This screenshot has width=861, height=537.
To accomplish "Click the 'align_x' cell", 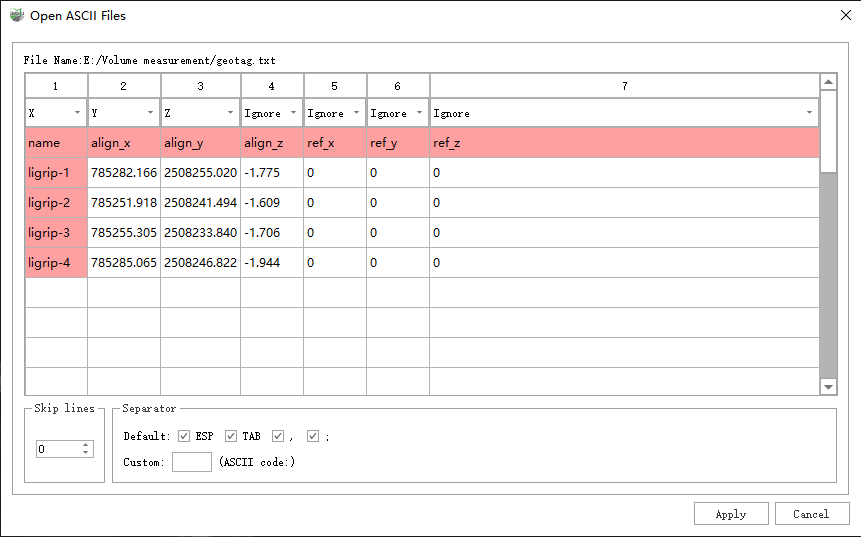I will [x=124, y=143].
